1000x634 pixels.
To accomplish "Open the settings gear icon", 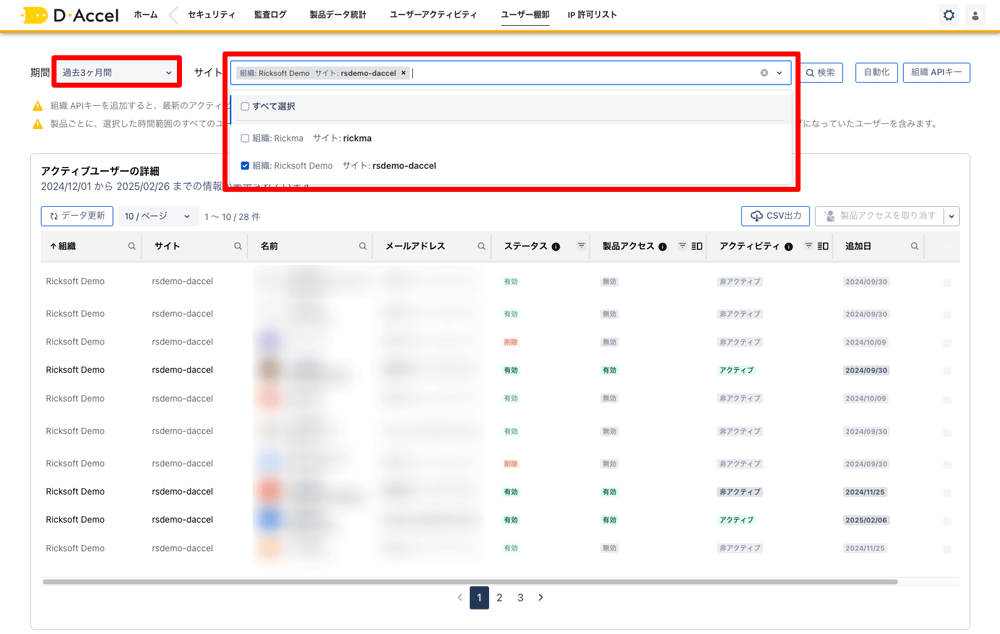I will point(949,15).
